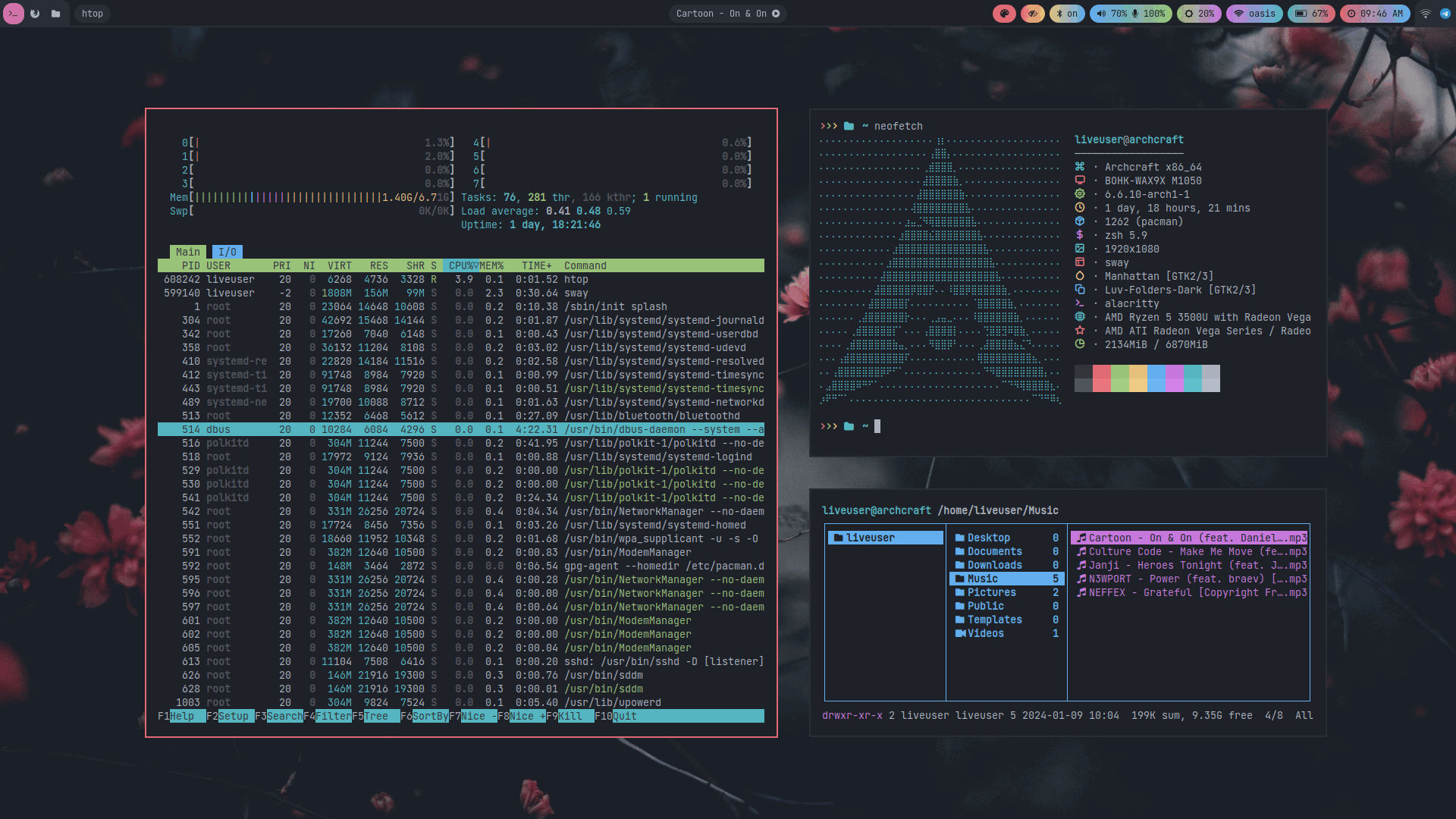Toggle Bluetooth on module
Viewport: 1456px width, 819px height.
tap(1066, 14)
